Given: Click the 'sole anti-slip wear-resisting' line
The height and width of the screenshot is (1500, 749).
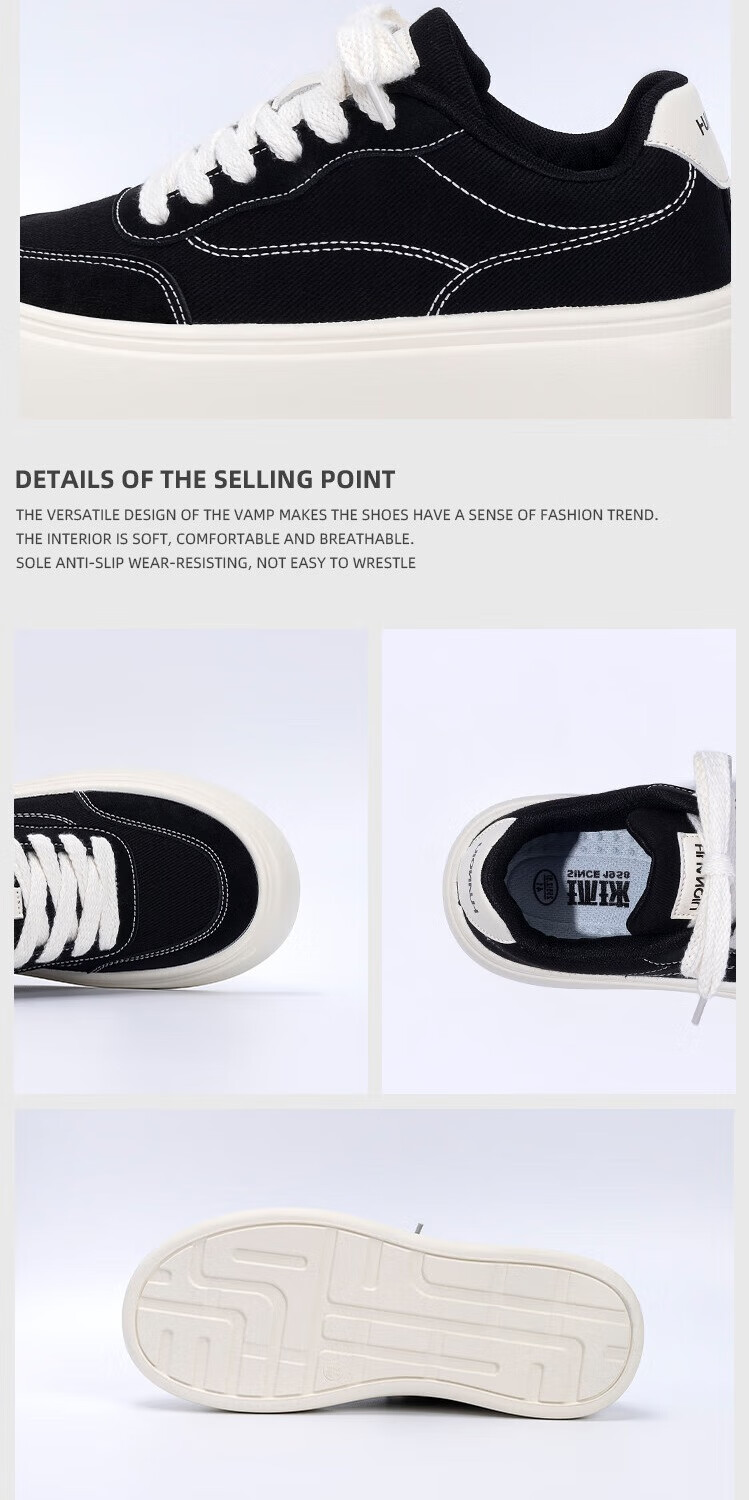Looking at the screenshot, I should (x=216, y=563).
